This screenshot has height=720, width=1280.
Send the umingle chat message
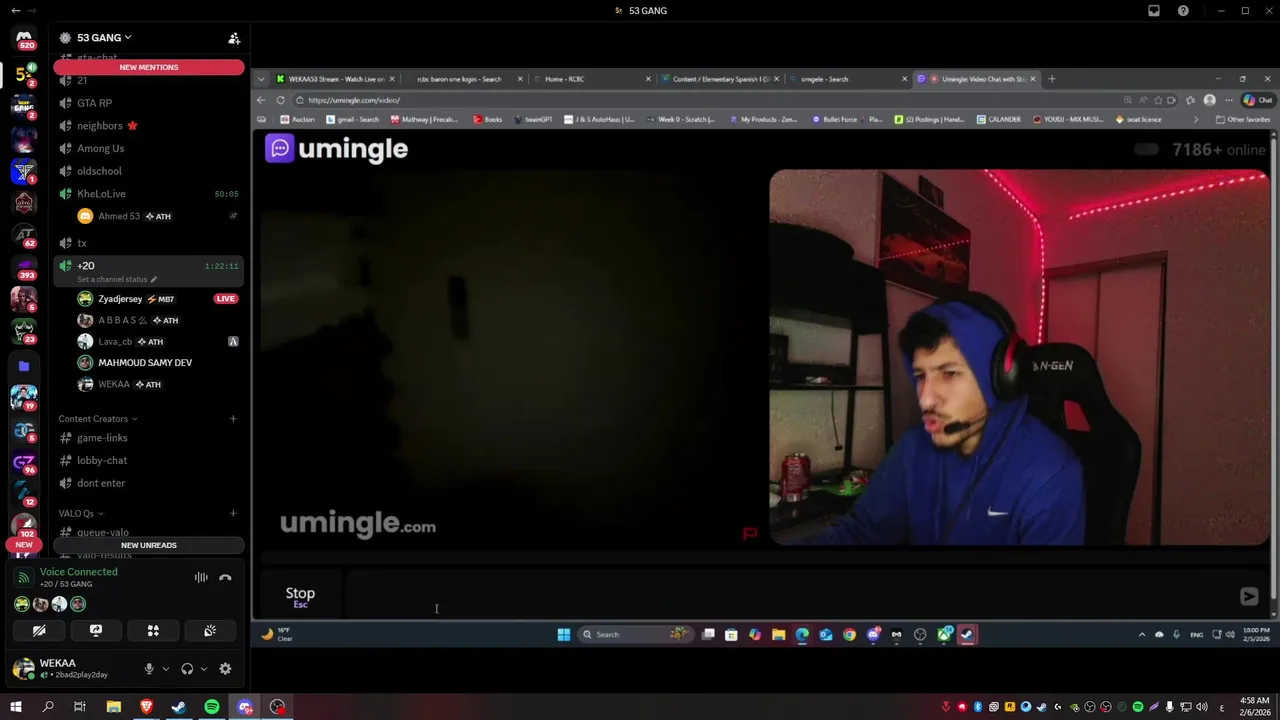click(1249, 596)
